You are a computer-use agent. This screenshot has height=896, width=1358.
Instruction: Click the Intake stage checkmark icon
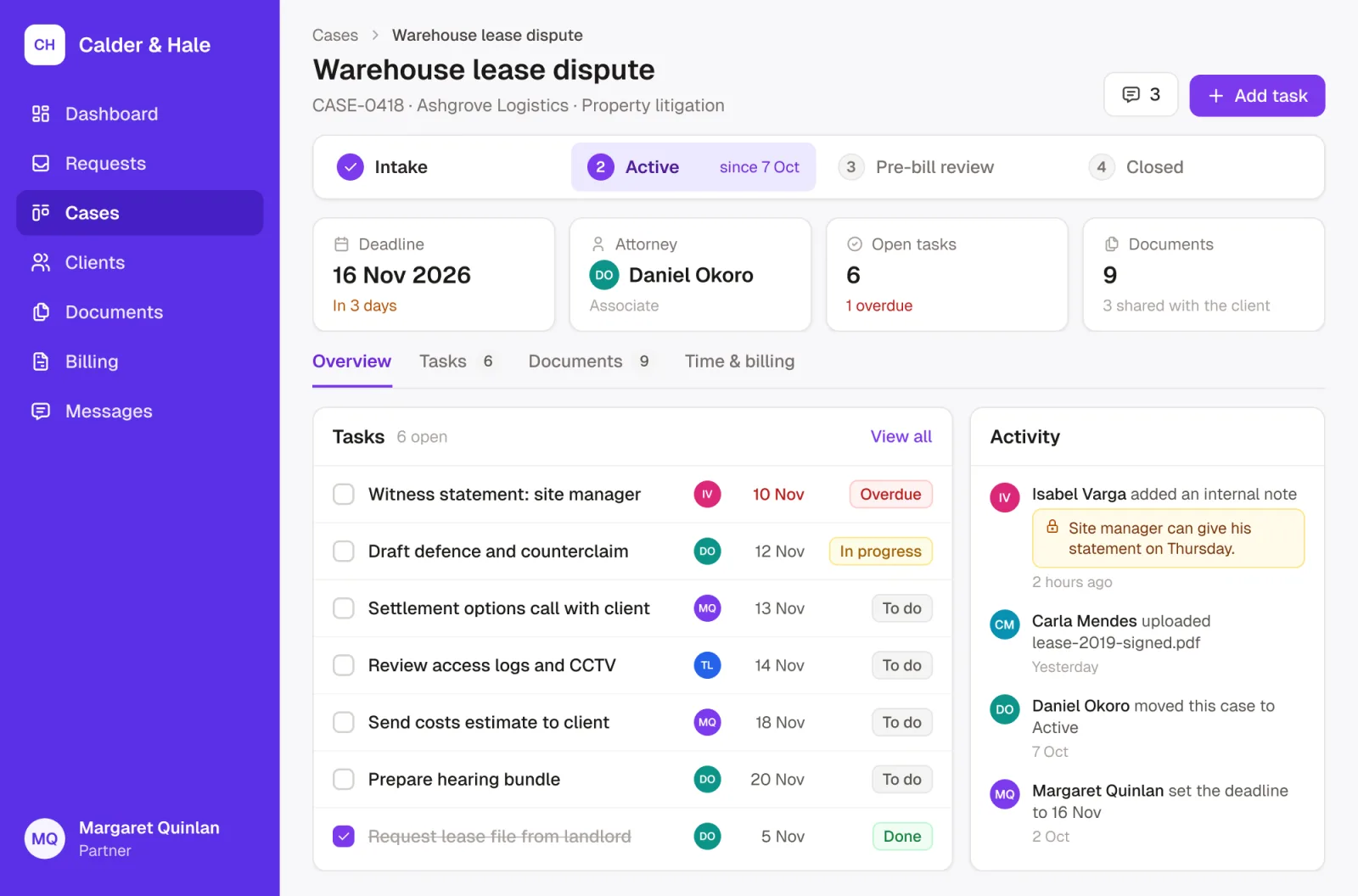pyautogui.click(x=350, y=167)
